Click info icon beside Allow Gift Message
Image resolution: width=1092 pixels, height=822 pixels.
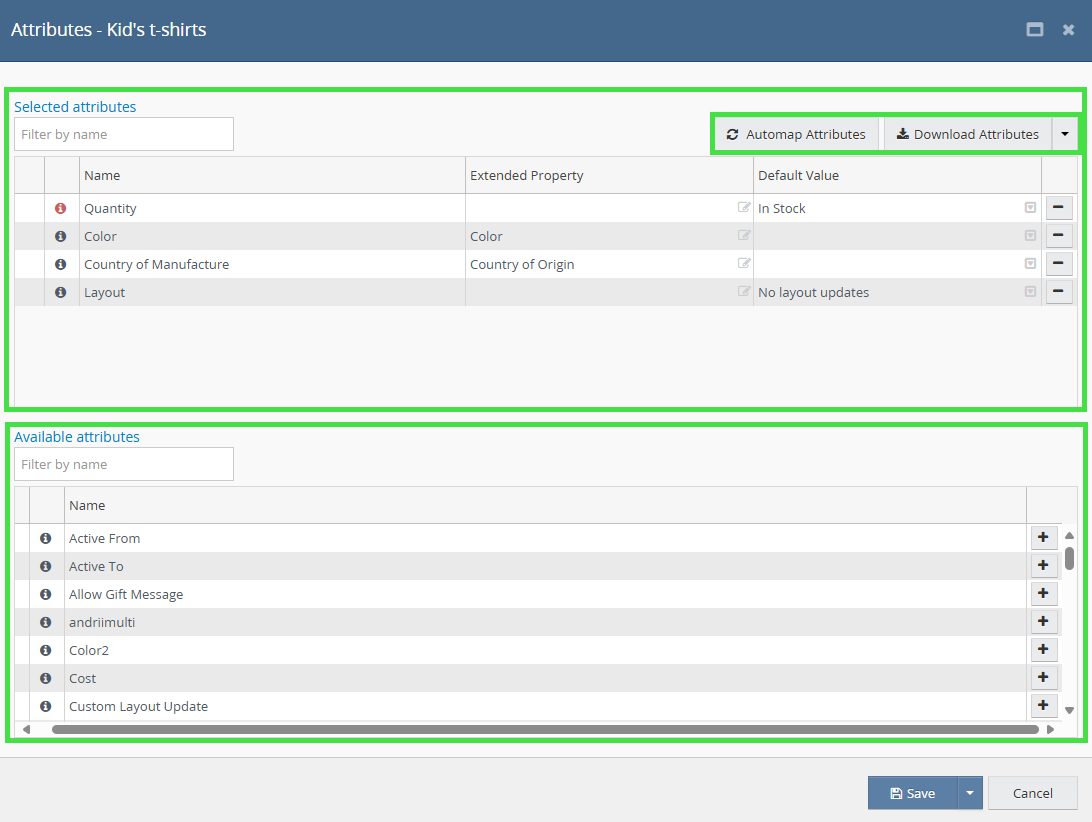45,594
